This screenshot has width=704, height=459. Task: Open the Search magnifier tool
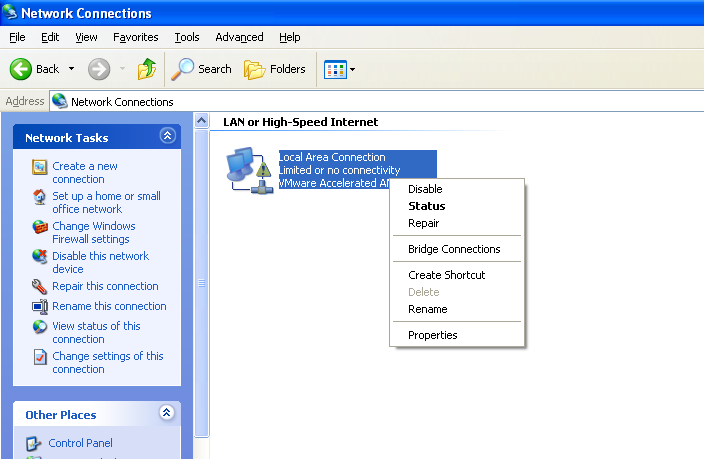click(182, 69)
